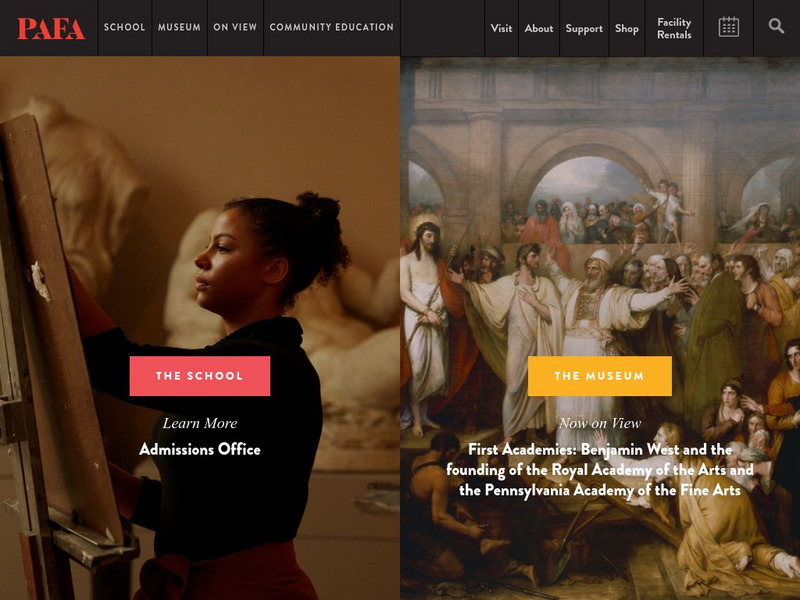Open the Community Education menu
Viewport: 800px width, 600px height.
pos(332,27)
